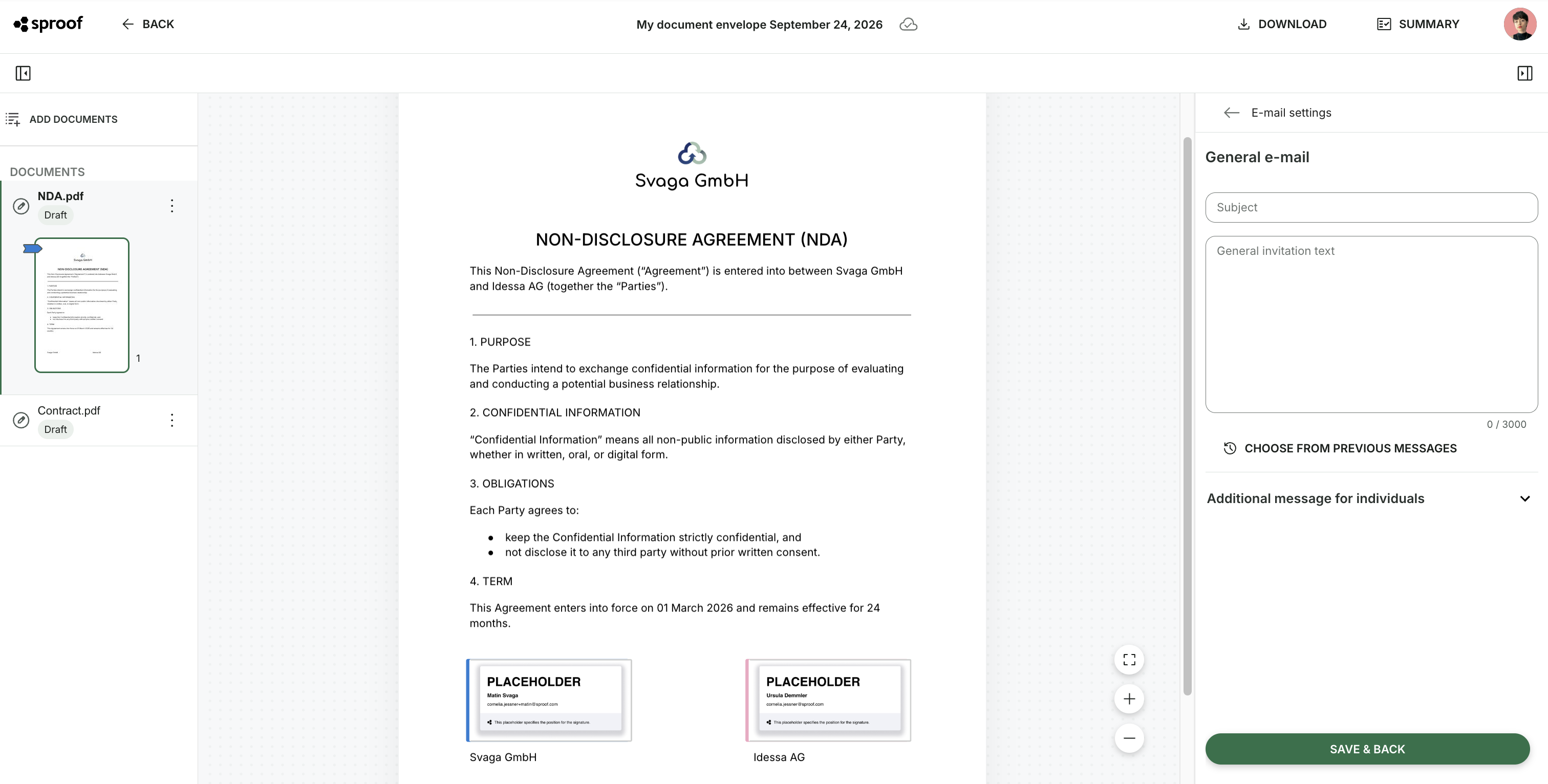Image resolution: width=1548 pixels, height=784 pixels.
Task: Open the user profile avatar
Action: tap(1520, 24)
